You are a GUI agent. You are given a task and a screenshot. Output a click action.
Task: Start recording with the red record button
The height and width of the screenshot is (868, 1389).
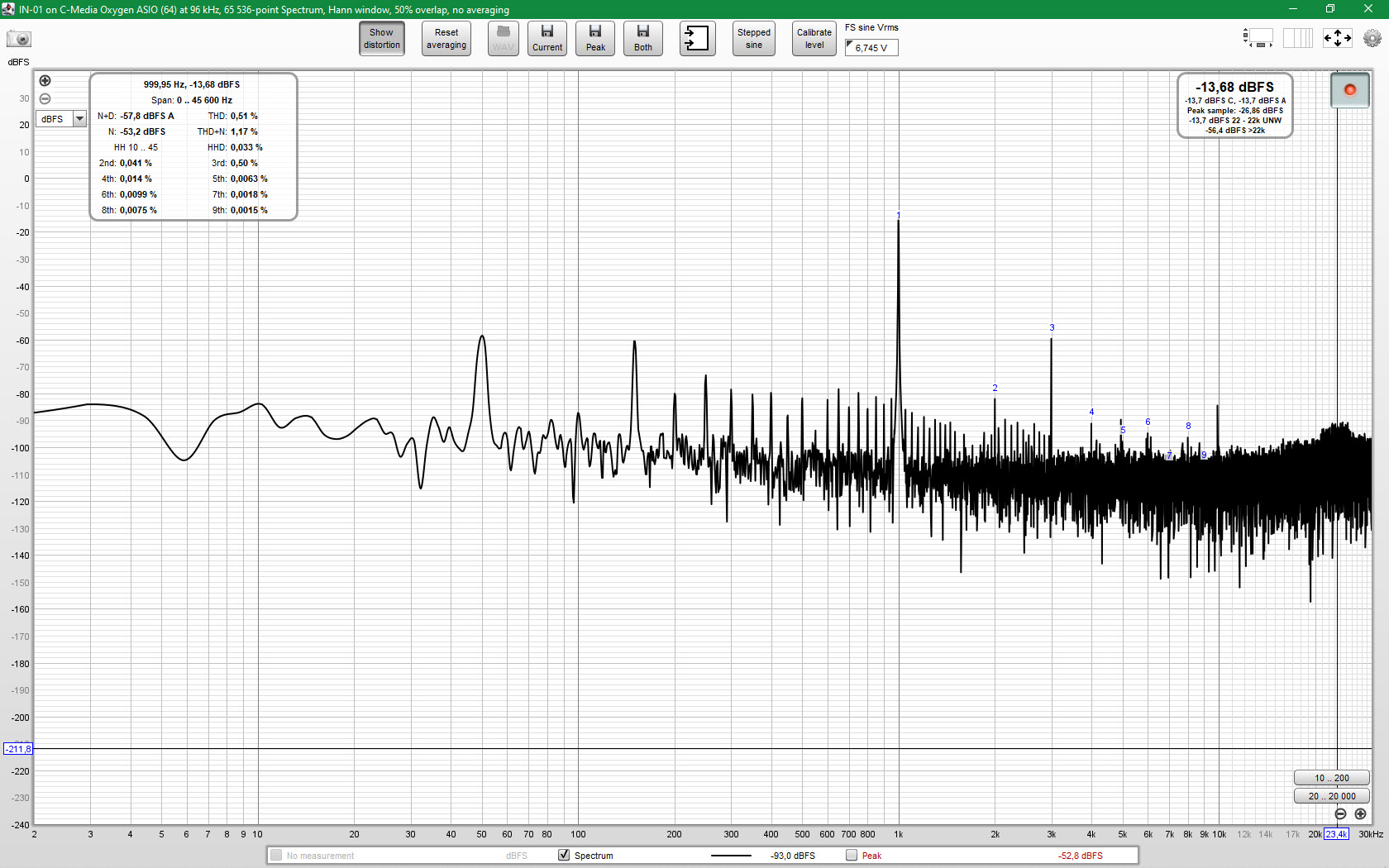click(x=1350, y=90)
